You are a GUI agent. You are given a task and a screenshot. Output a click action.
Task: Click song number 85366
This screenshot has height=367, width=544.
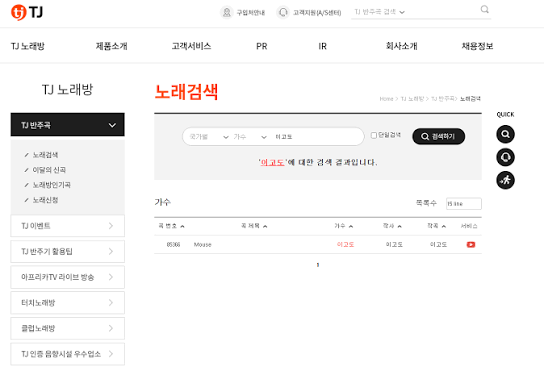click(x=173, y=245)
